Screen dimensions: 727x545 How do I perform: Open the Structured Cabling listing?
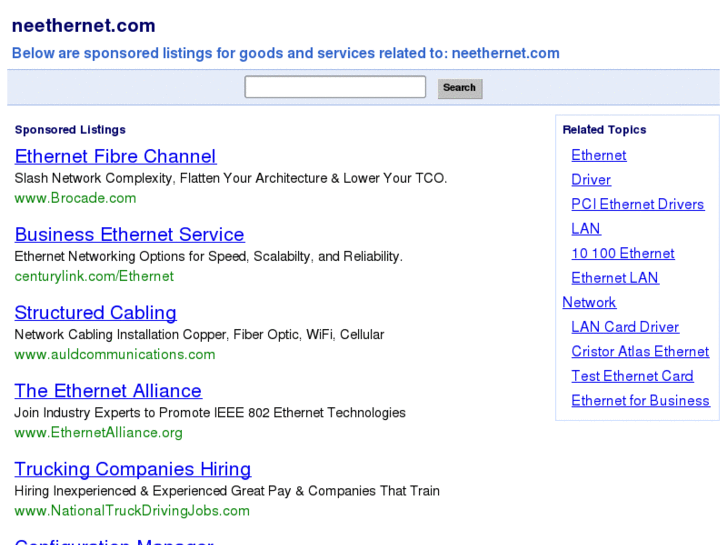click(95, 313)
